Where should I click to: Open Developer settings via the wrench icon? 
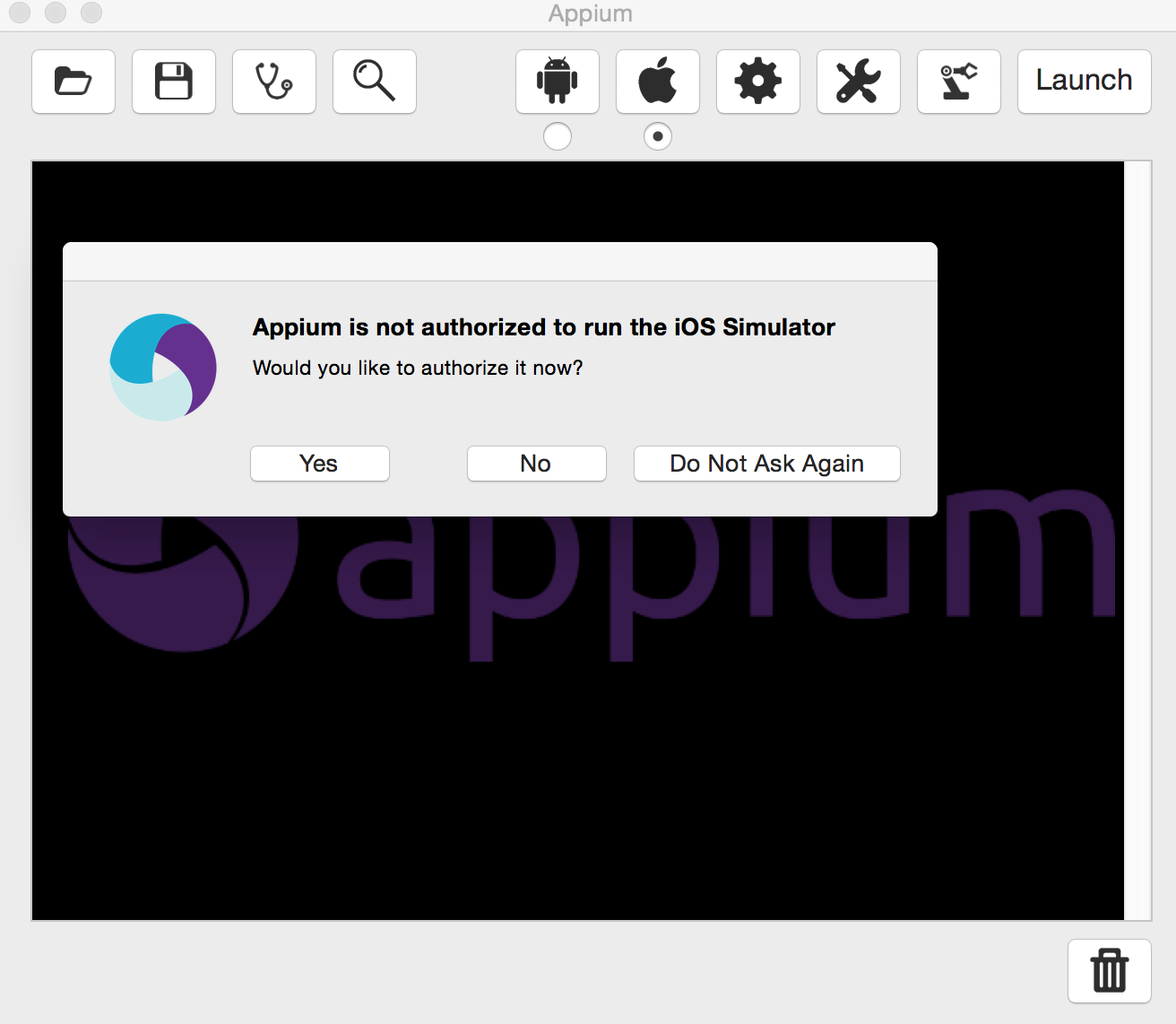pos(859,82)
